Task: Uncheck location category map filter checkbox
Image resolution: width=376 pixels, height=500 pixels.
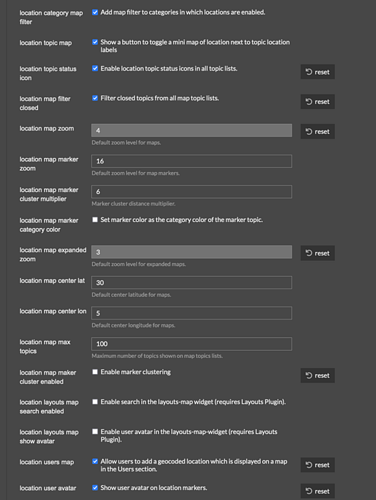Action: [x=95, y=12]
